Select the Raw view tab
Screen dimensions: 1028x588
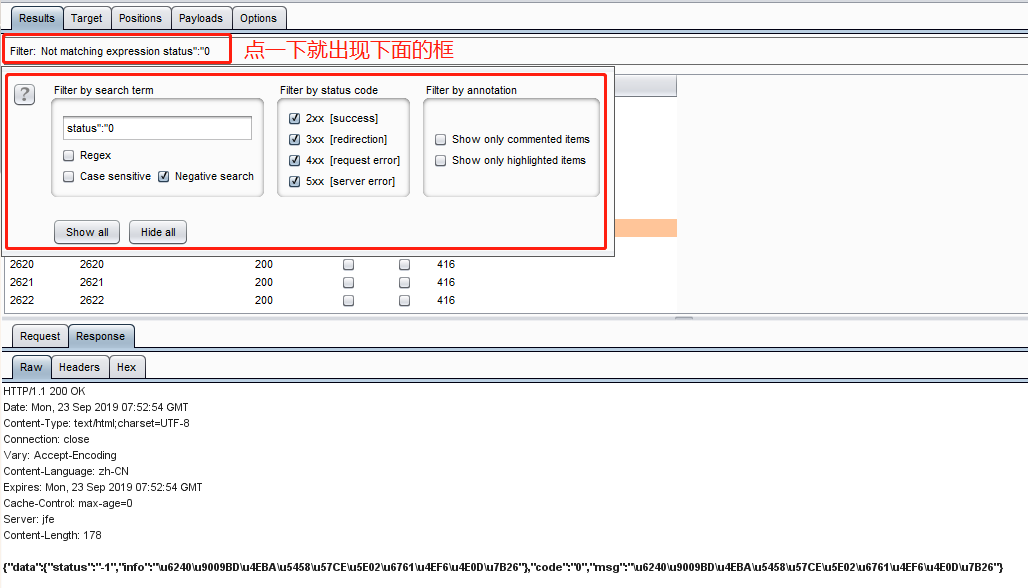[31, 367]
